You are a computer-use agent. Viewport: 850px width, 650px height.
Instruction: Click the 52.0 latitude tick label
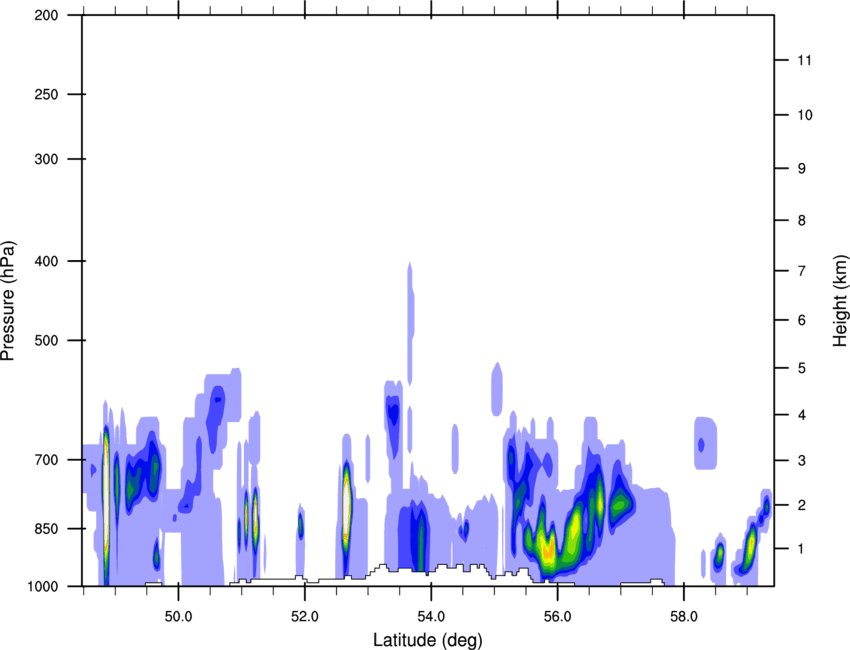(x=305, y=616)
